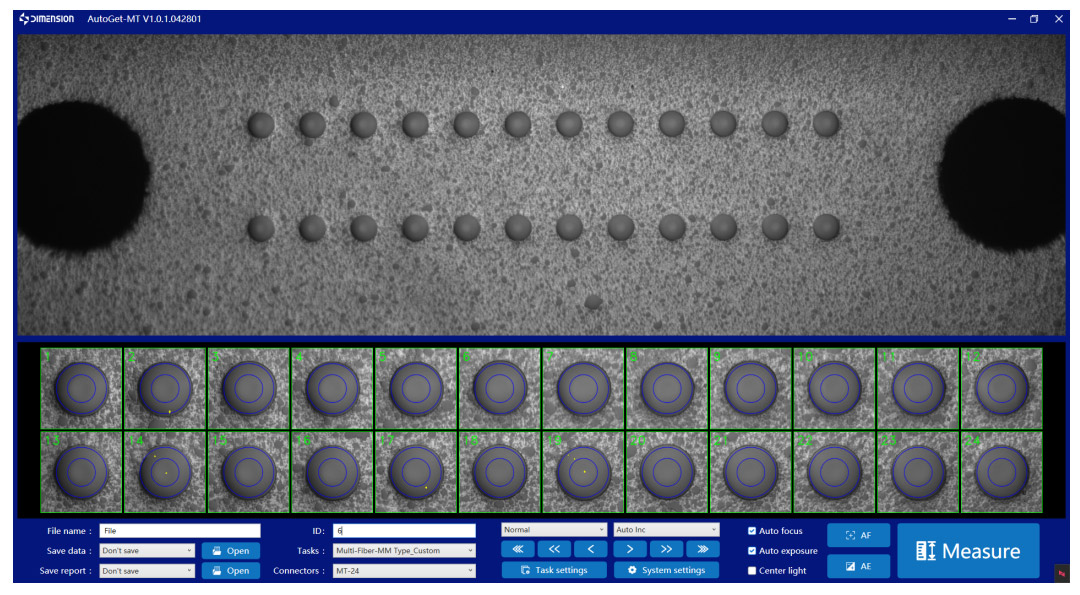Select fiber thumbnail 22
This screenshot has height=595, width=1080.
[834, 472]
